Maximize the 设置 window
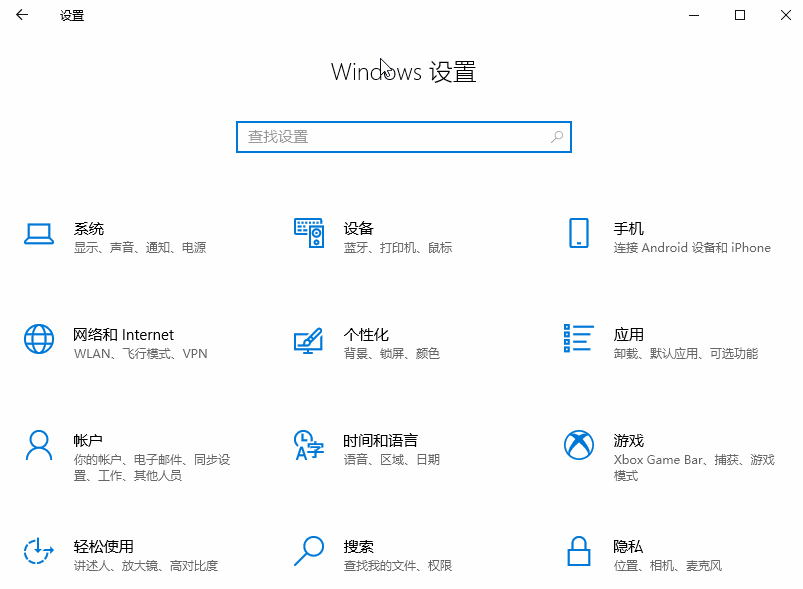This screenshot has height=589, width=803. point(740,15)
